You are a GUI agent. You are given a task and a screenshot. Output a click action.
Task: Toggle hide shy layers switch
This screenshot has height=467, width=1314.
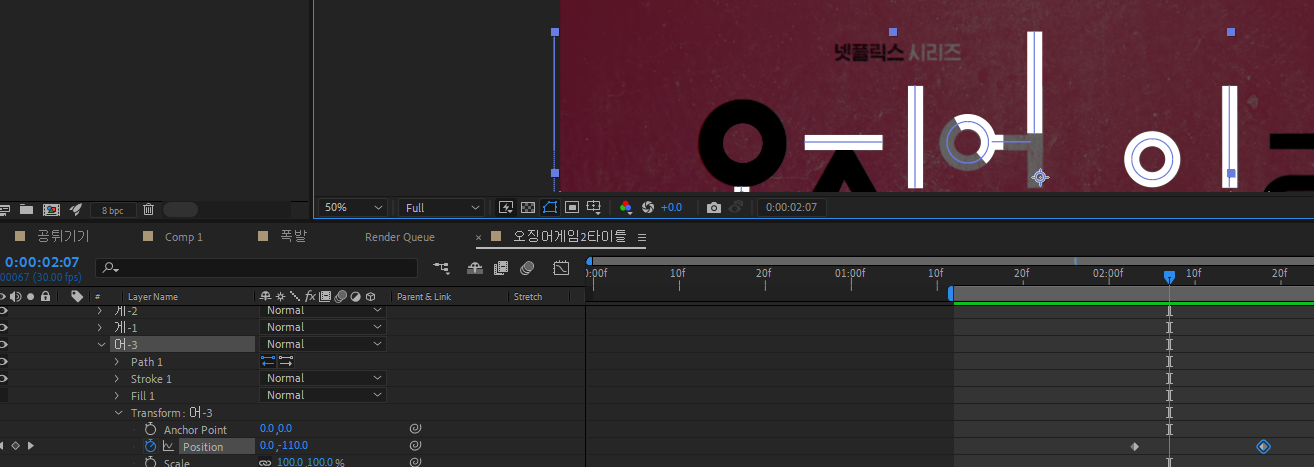coord(475,268)
